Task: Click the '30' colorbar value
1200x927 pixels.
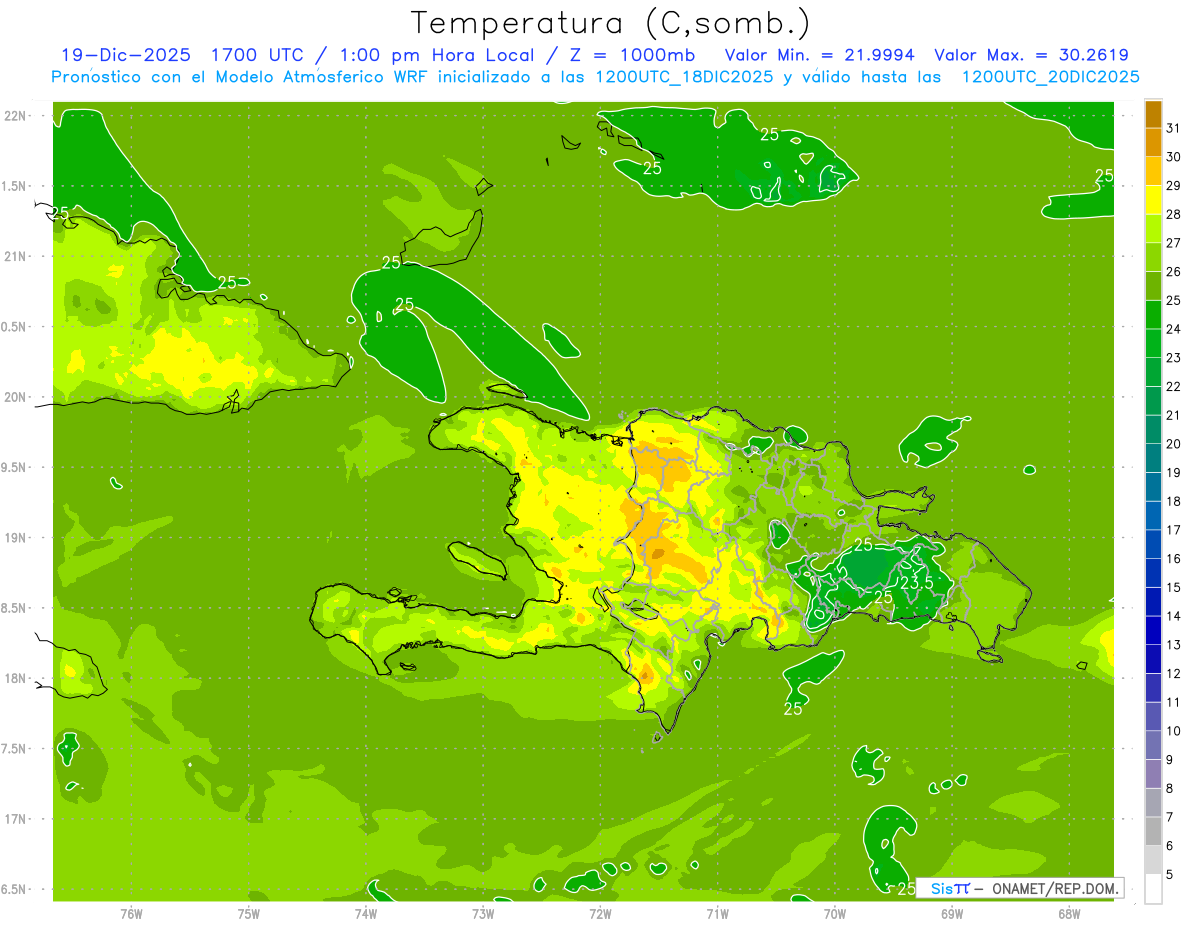Action: (1174, 157)
